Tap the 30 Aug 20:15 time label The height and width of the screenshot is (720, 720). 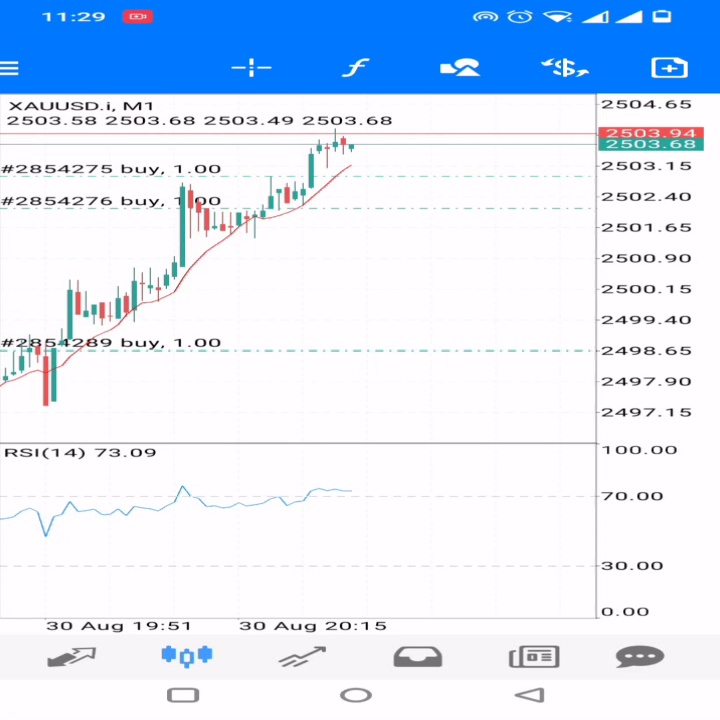(313, 626)
